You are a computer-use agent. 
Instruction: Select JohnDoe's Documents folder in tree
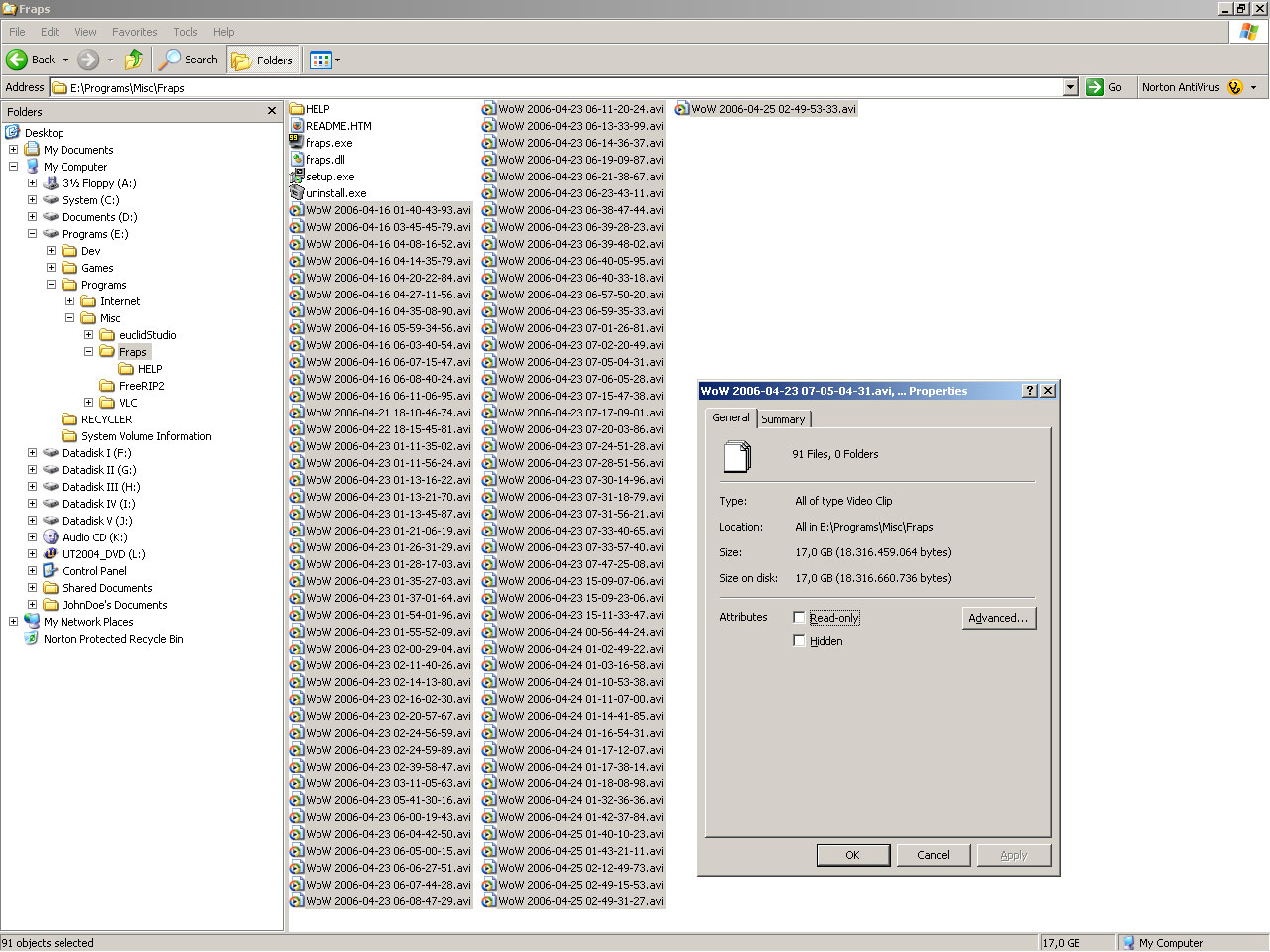pyautogui.click(x=115, y=605)
